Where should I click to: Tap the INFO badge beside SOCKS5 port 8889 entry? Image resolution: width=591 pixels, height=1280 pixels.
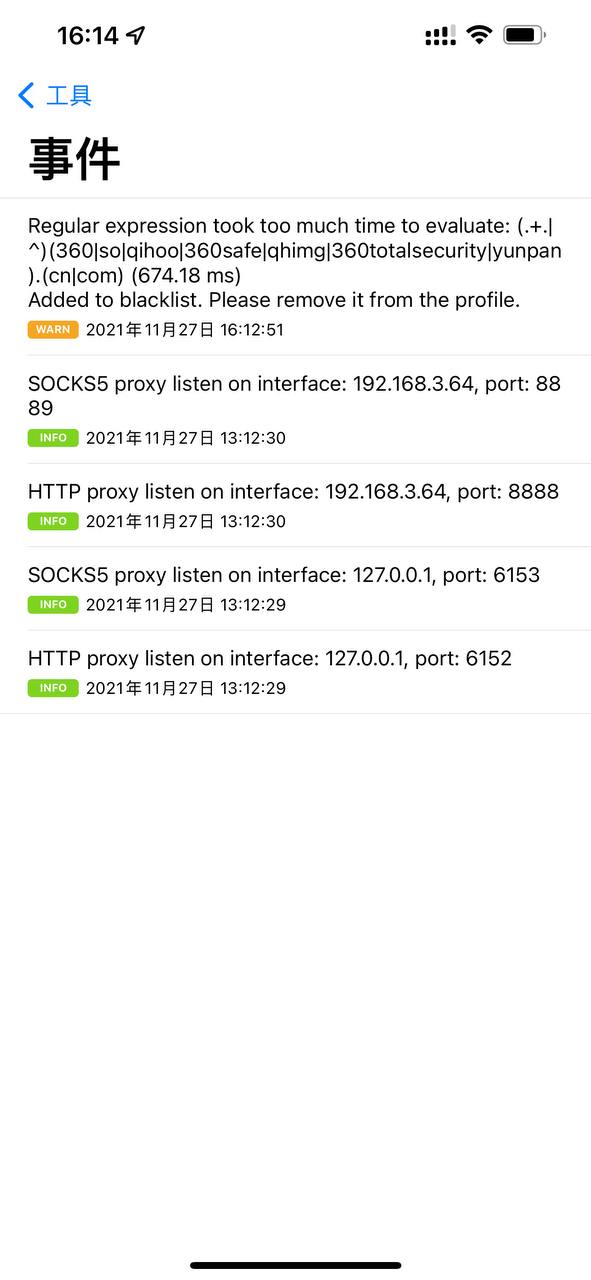52,437
